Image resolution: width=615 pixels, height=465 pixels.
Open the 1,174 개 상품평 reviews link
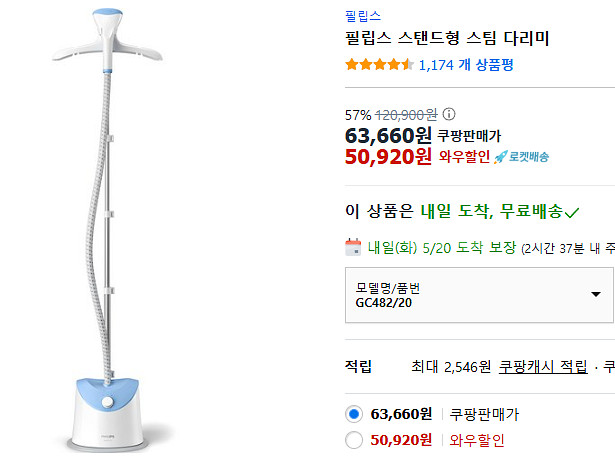(468, 65)
